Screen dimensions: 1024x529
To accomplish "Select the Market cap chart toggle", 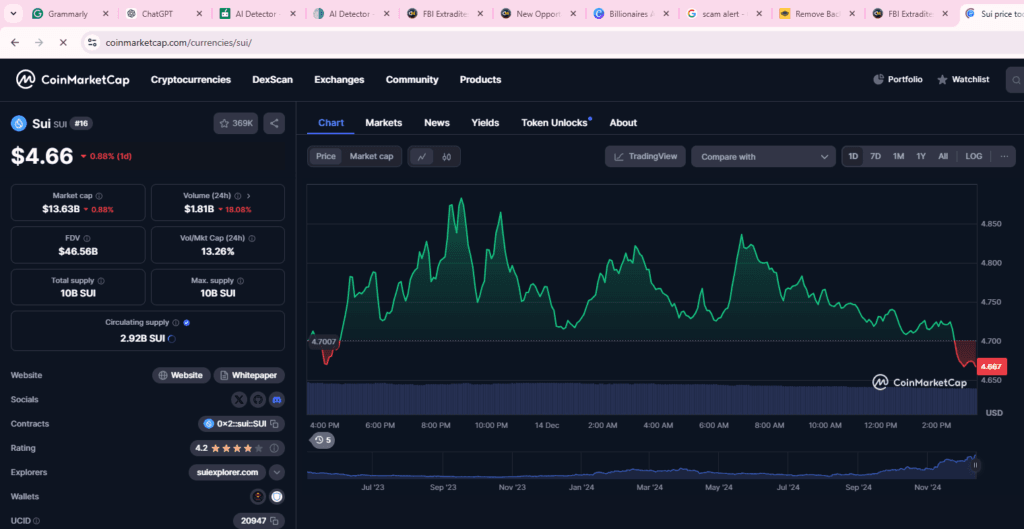I will click(x=371, y=157).
